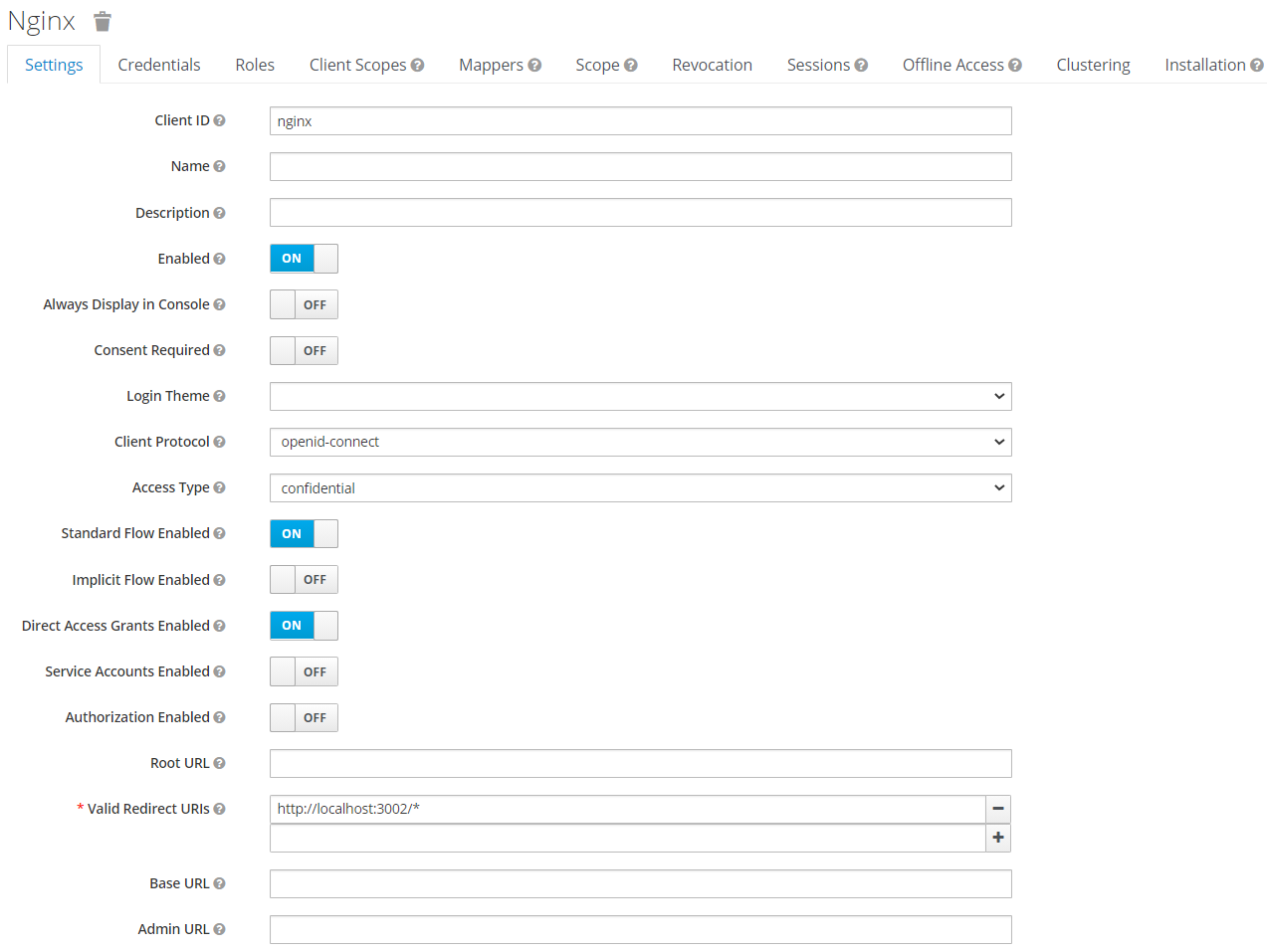Enable Implicit Flow switch
The width and height of the screenshot is (1267, 952).
click(x=304, y=580)
